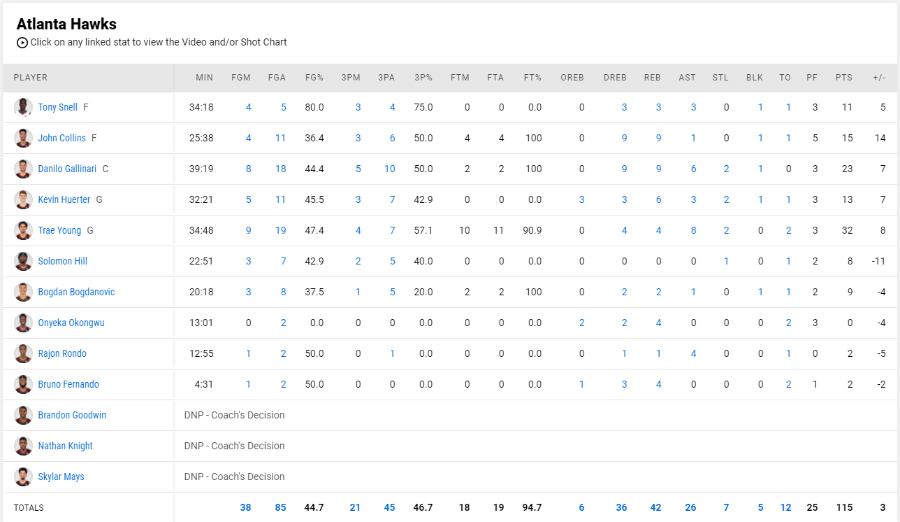Viewport: 900px width, 522px height.
Task: Click Bogdan Bogdanovic's player headshot
Action: coord(23,292)
